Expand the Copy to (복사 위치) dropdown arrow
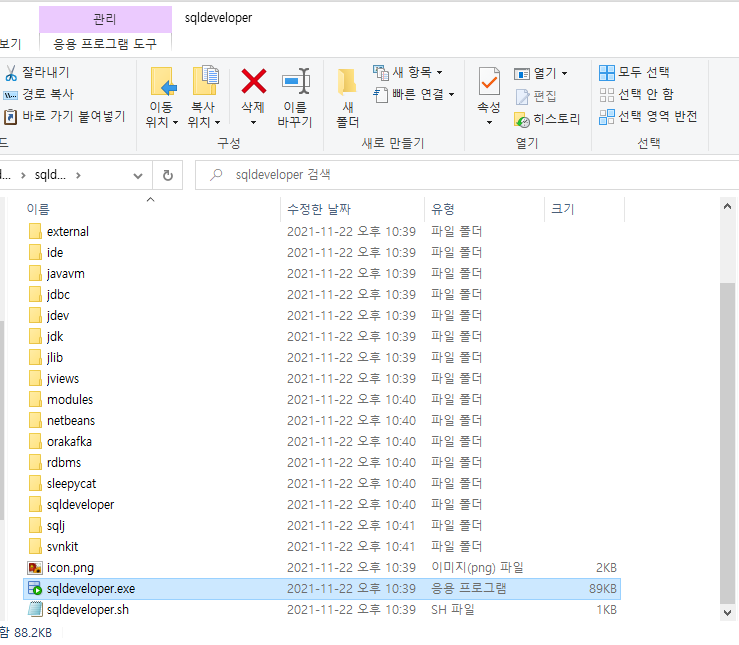739x645 pixels. click(217, 122)
